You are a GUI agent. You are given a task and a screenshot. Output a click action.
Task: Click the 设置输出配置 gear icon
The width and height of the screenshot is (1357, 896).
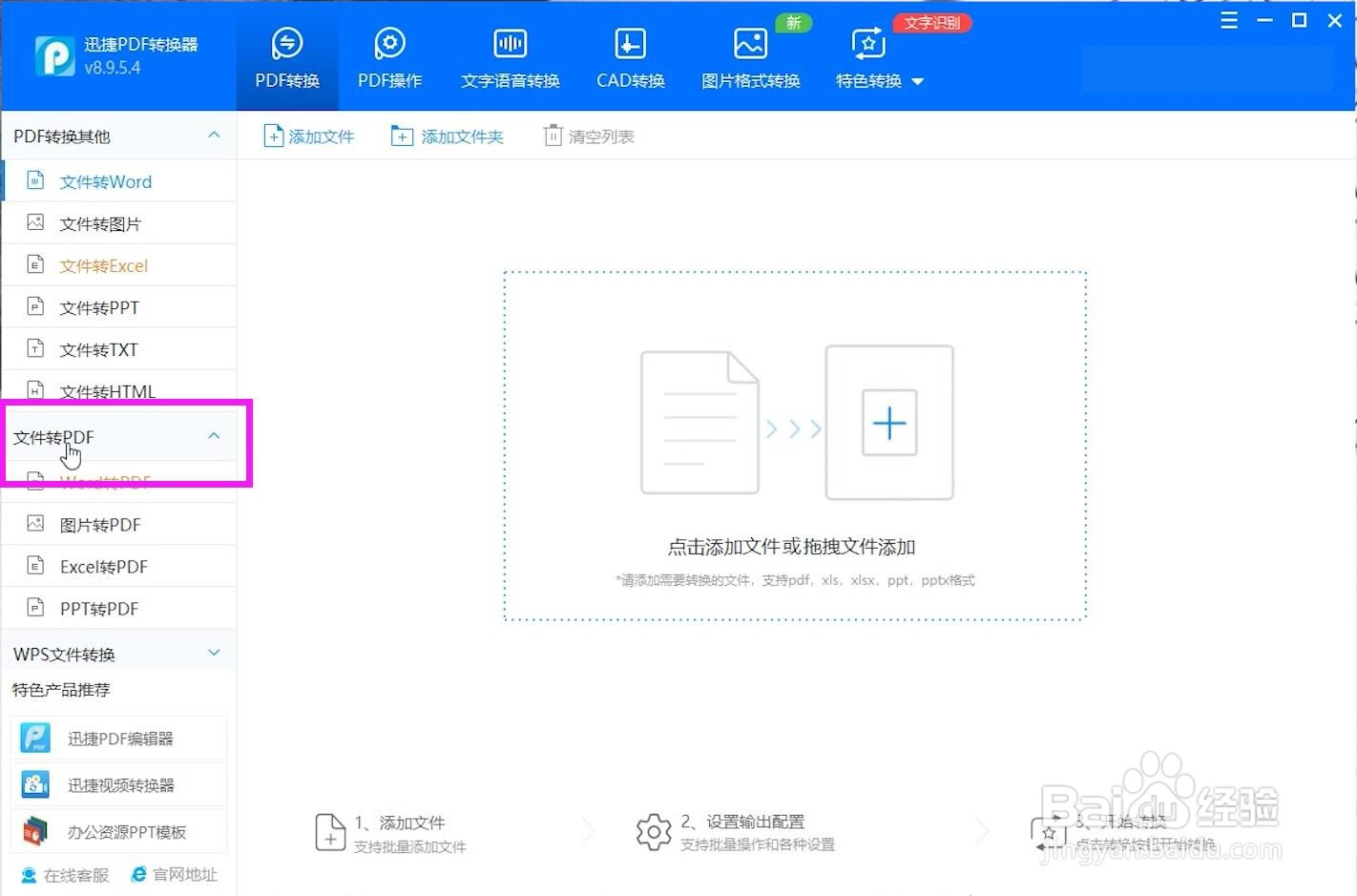click(x=654, y=832)
